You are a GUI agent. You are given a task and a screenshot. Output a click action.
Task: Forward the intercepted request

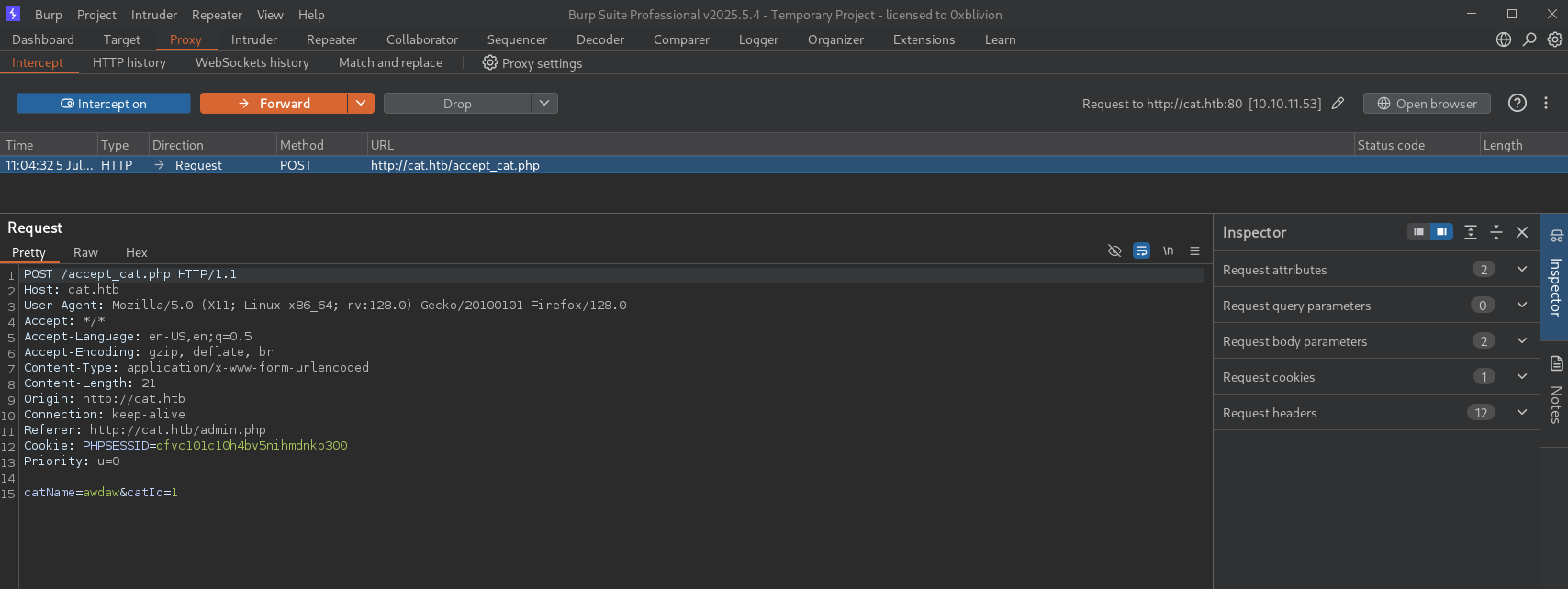(274, 104)
